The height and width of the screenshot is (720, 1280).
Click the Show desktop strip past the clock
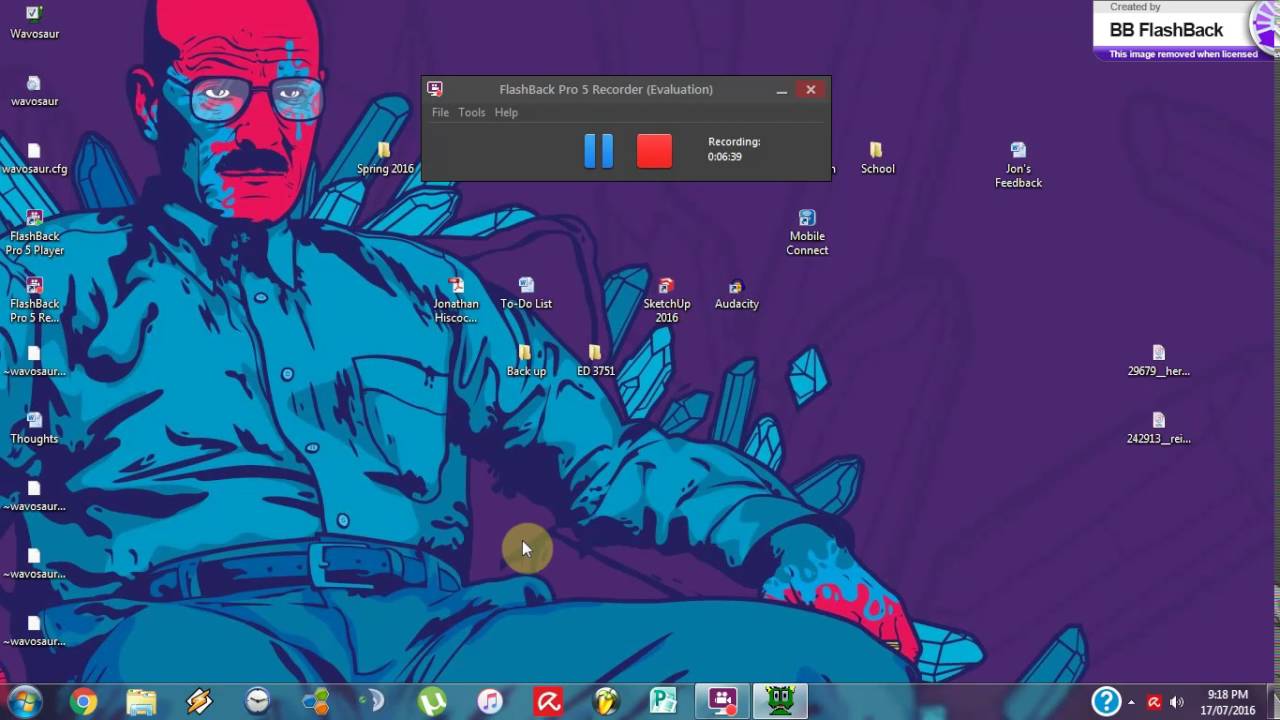(x=1273, y=702)
